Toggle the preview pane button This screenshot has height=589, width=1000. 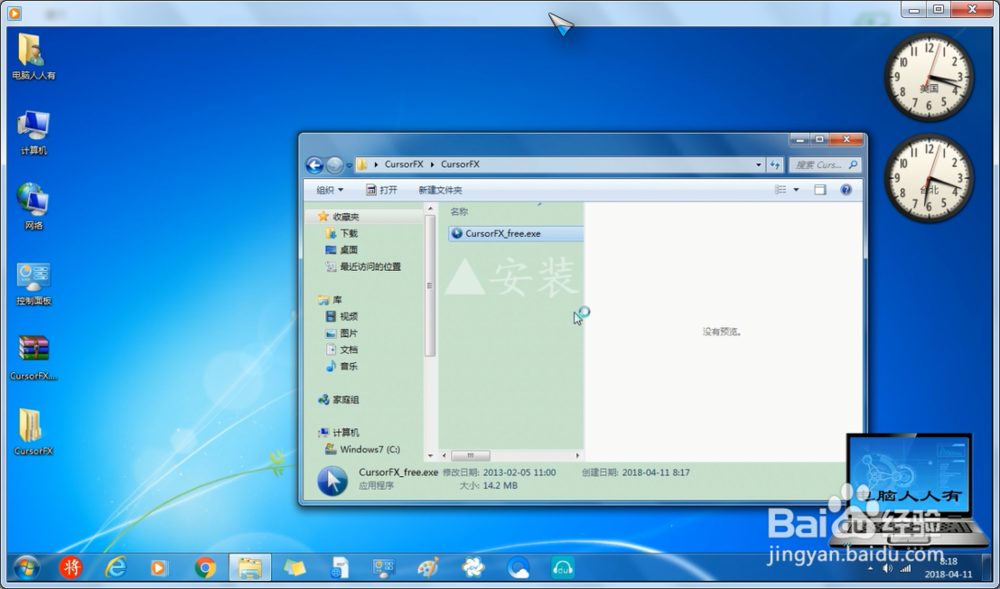[x=820, y=190]
